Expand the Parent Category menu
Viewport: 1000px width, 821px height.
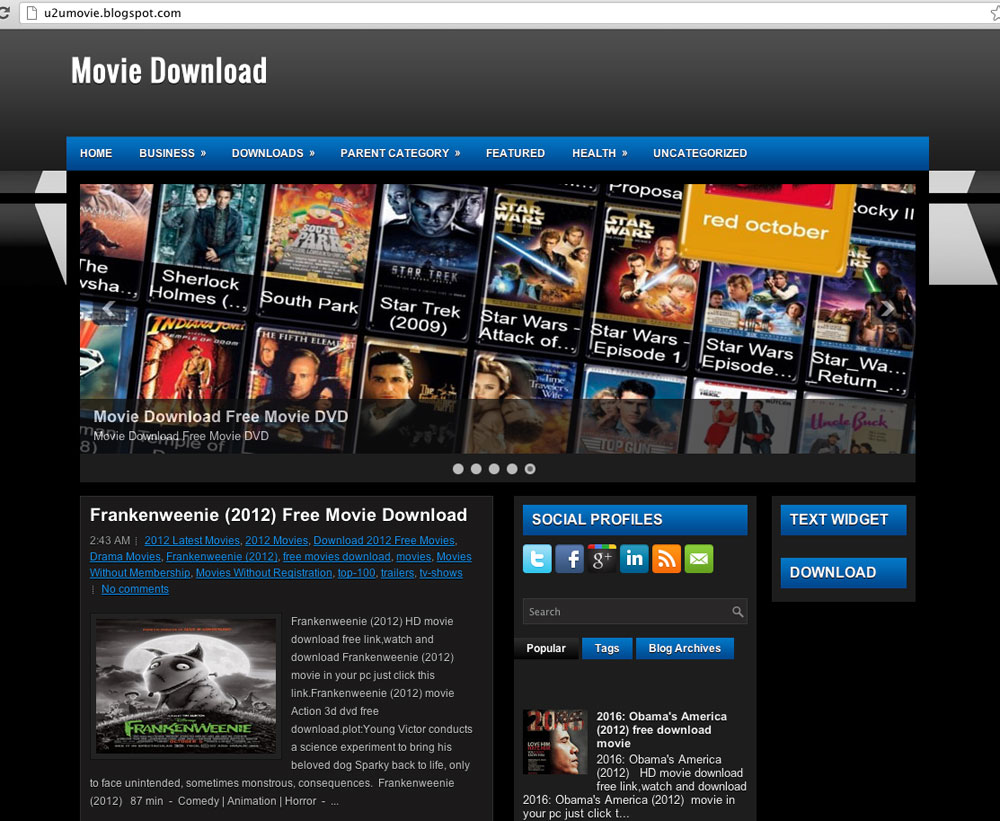click(x=400, y=153)
